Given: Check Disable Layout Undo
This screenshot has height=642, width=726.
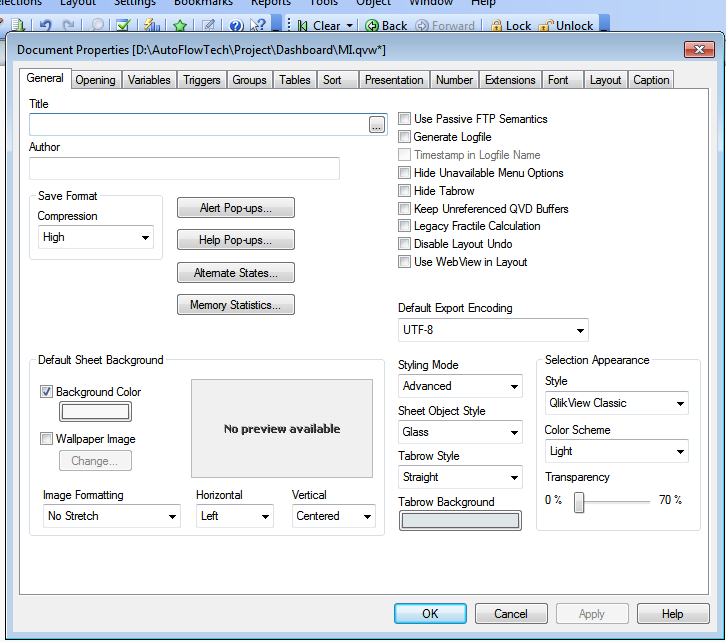Looking at the screenshot, I should (x=404, y=243).
